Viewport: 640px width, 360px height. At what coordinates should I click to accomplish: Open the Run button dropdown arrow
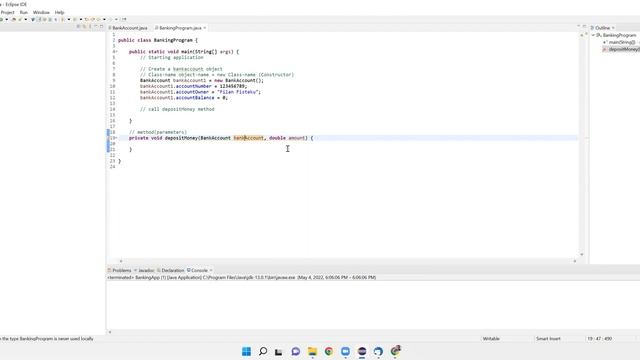tap(7, 19)
